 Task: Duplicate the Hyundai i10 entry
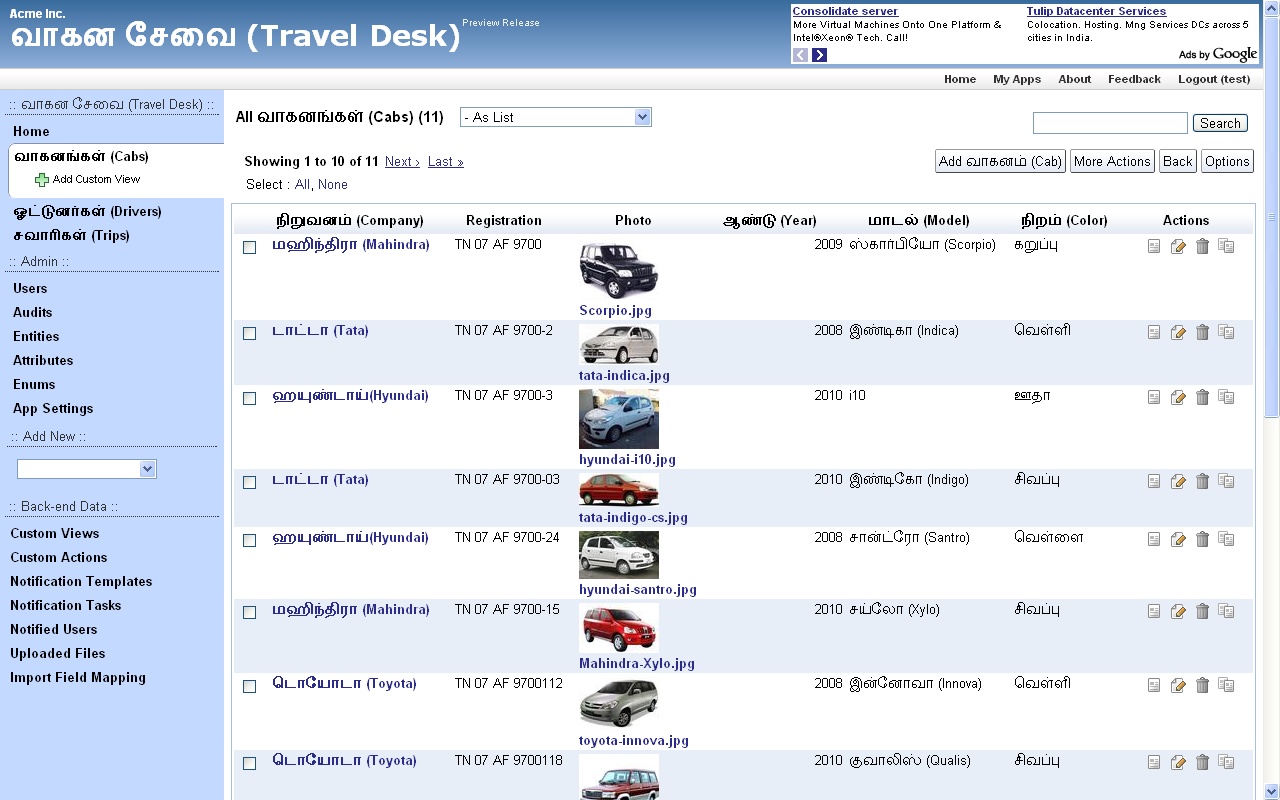1226,397
